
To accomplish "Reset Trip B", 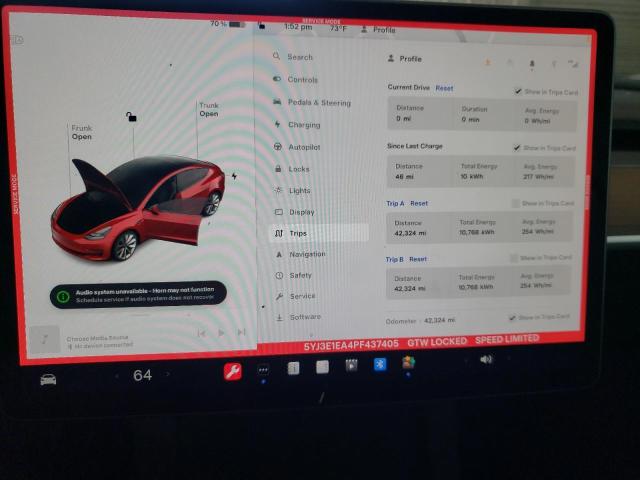I will click(x=418, y=259).
